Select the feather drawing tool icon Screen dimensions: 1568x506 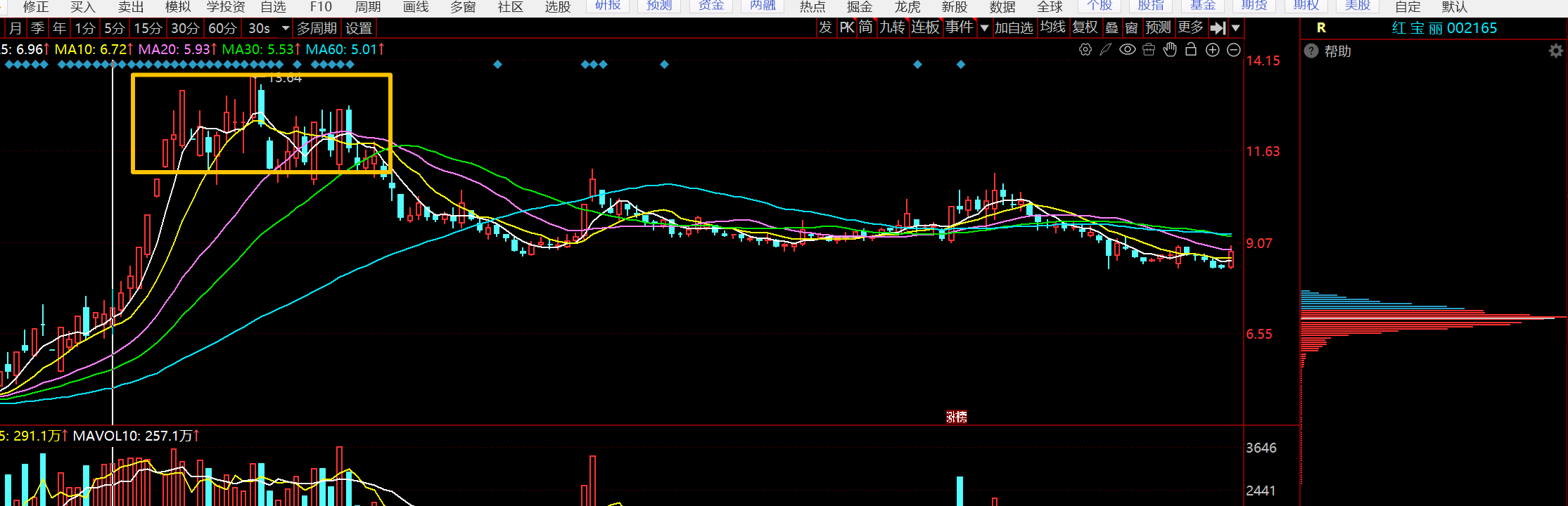tap(1106, 50)
